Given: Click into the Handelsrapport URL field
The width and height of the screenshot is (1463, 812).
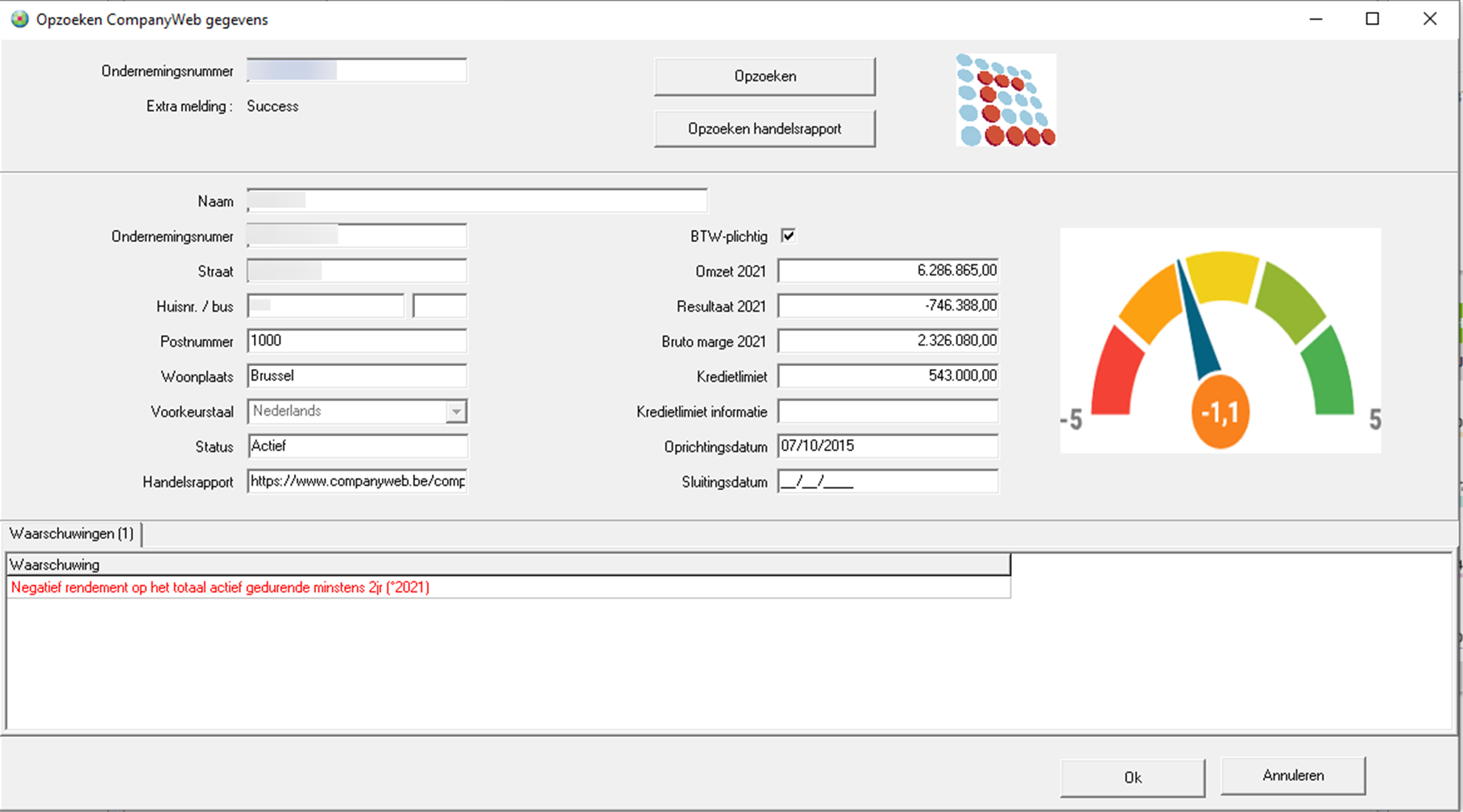Looking at the screenshot, I should (x=357, y=481).
